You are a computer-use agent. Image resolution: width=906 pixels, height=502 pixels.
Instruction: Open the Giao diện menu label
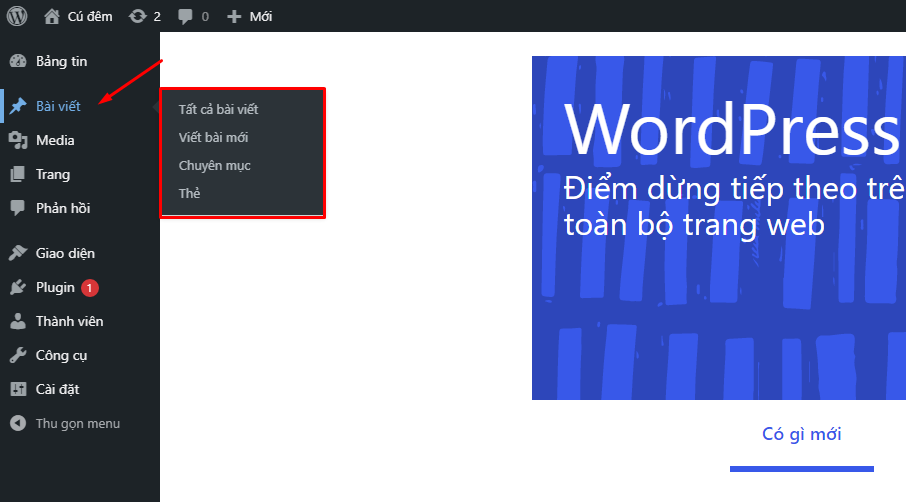point(65,254)
